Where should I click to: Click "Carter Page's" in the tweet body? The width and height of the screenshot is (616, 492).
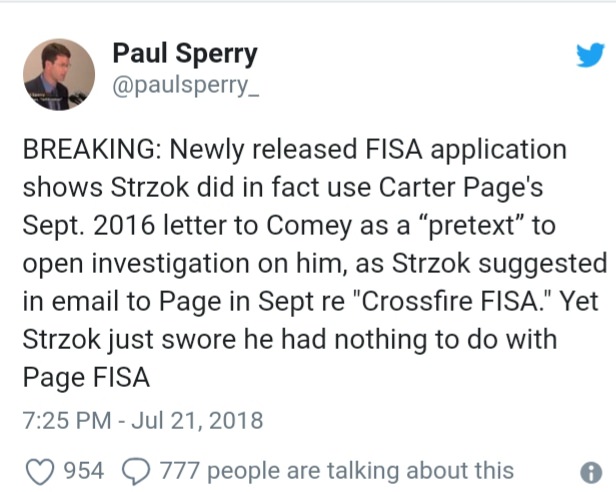461,188
